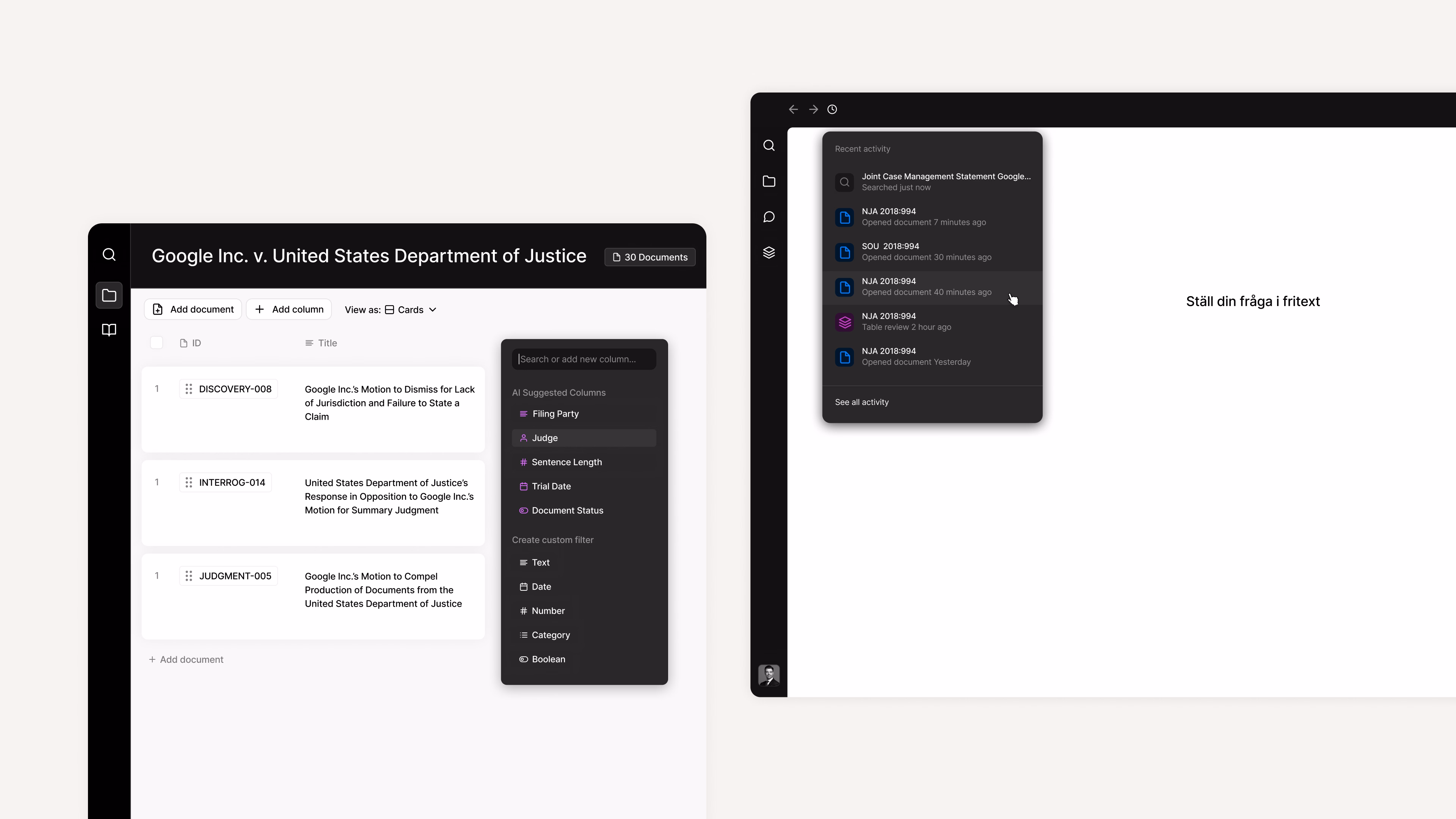Select the Trial Date suggested column
The image size is (1456, 819).
pos(584,486)
